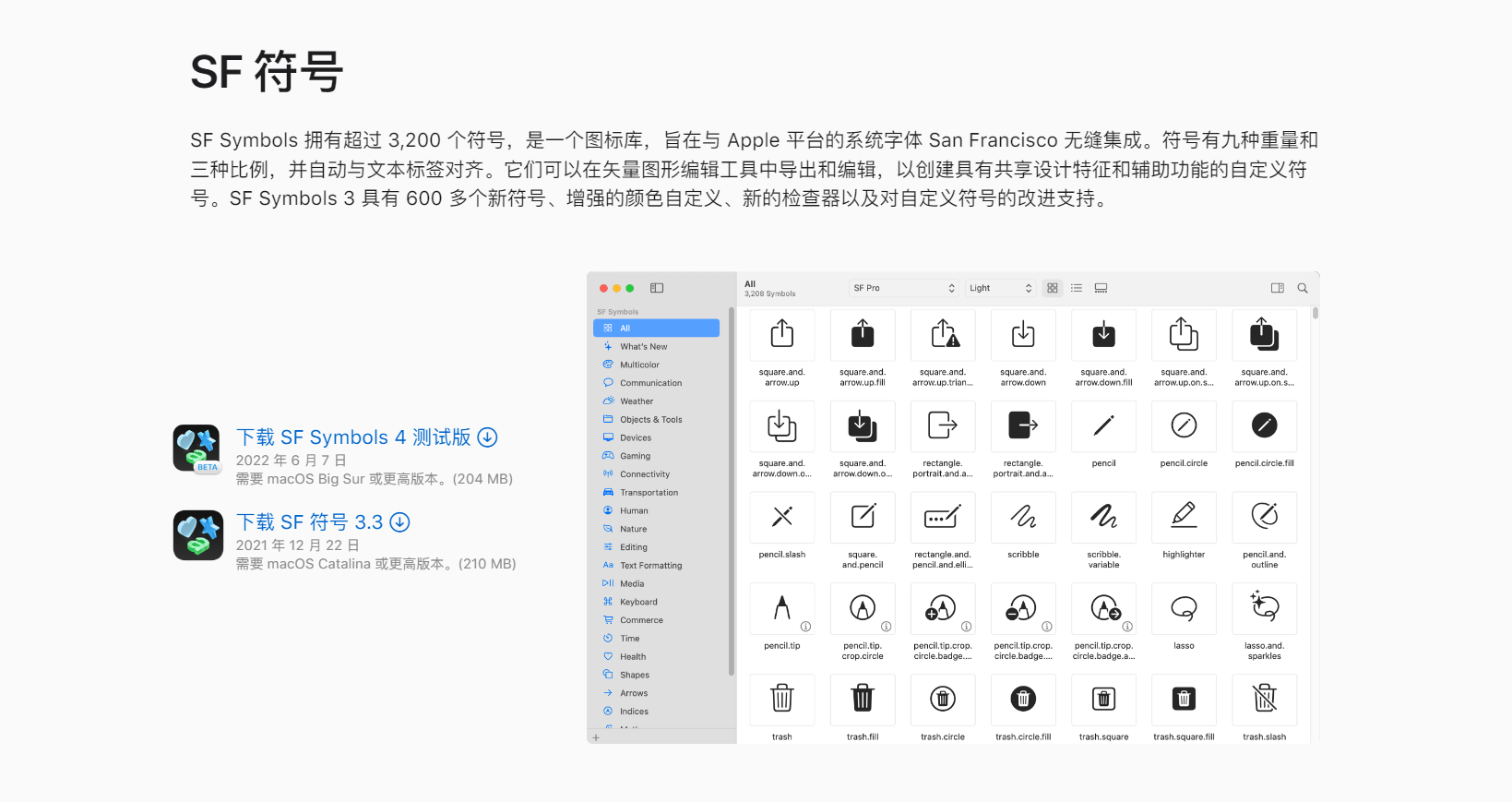
Task: Switch to list view
Action: (1077, 288)
